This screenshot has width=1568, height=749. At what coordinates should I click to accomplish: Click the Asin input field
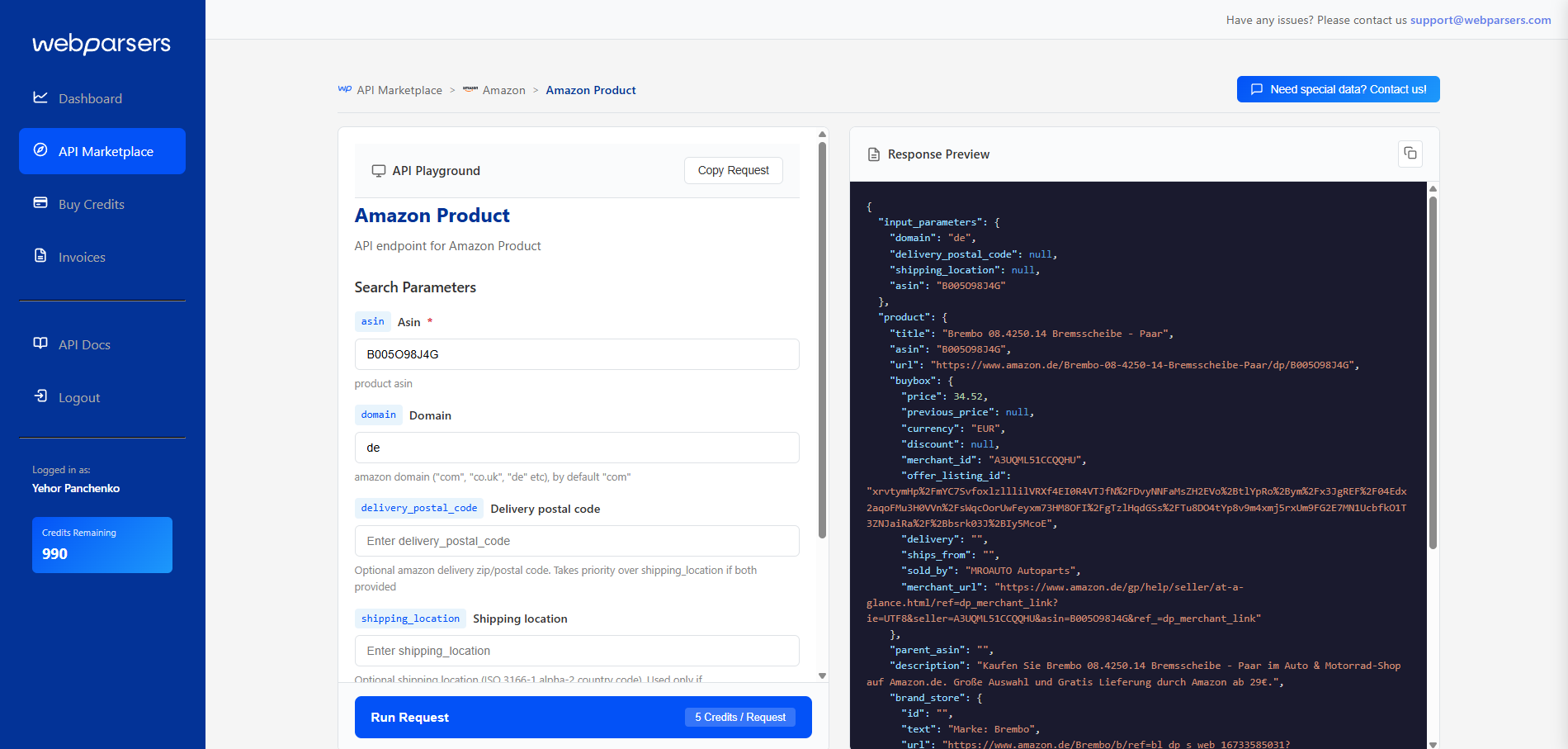pyautogui.click(x=577, y=354)
